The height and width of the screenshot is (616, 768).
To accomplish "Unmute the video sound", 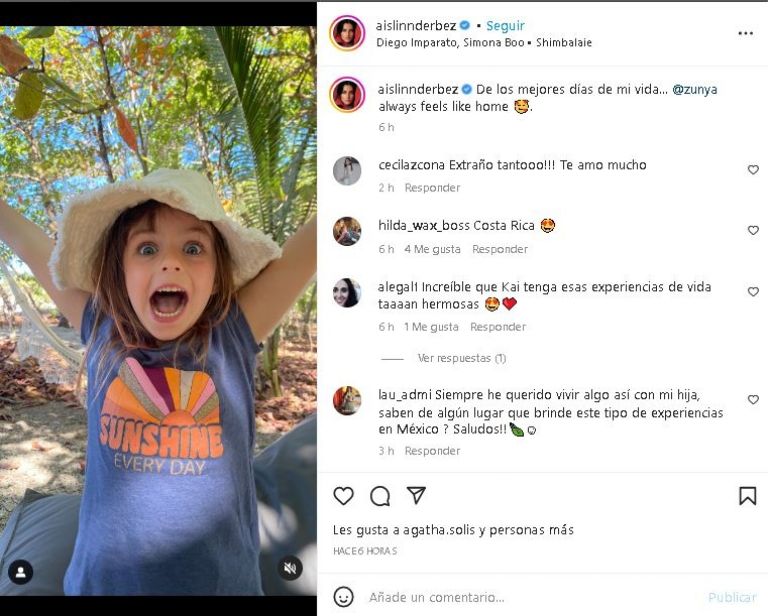I will (x=290, y=568).
